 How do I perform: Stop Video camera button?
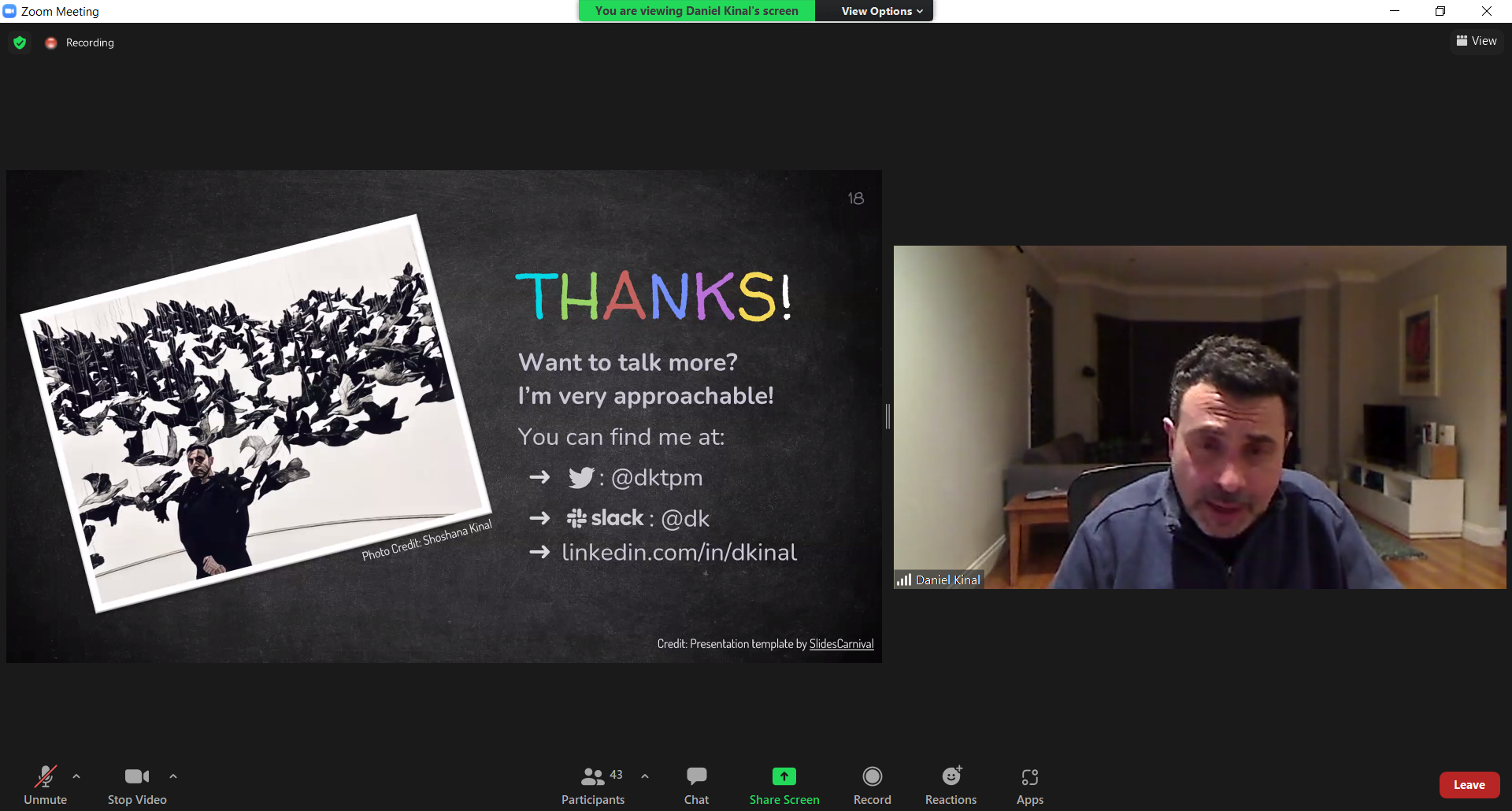[137, 785]
